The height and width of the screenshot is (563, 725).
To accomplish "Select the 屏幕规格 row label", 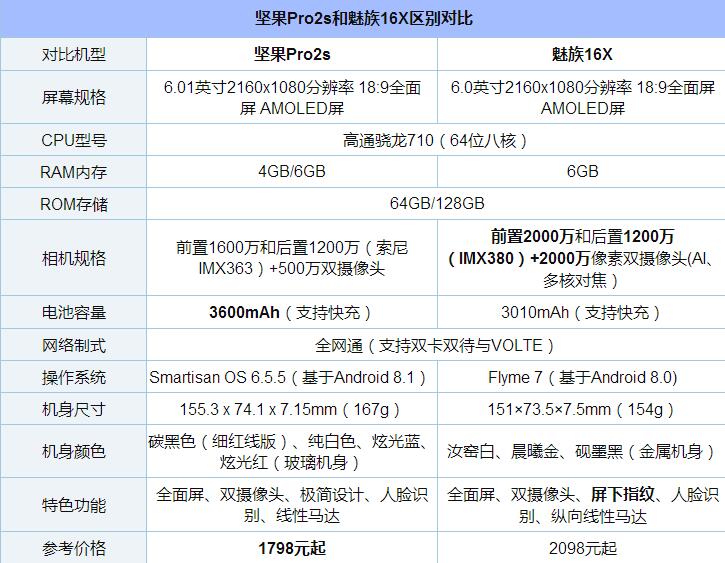I will [x=74, y=97].
